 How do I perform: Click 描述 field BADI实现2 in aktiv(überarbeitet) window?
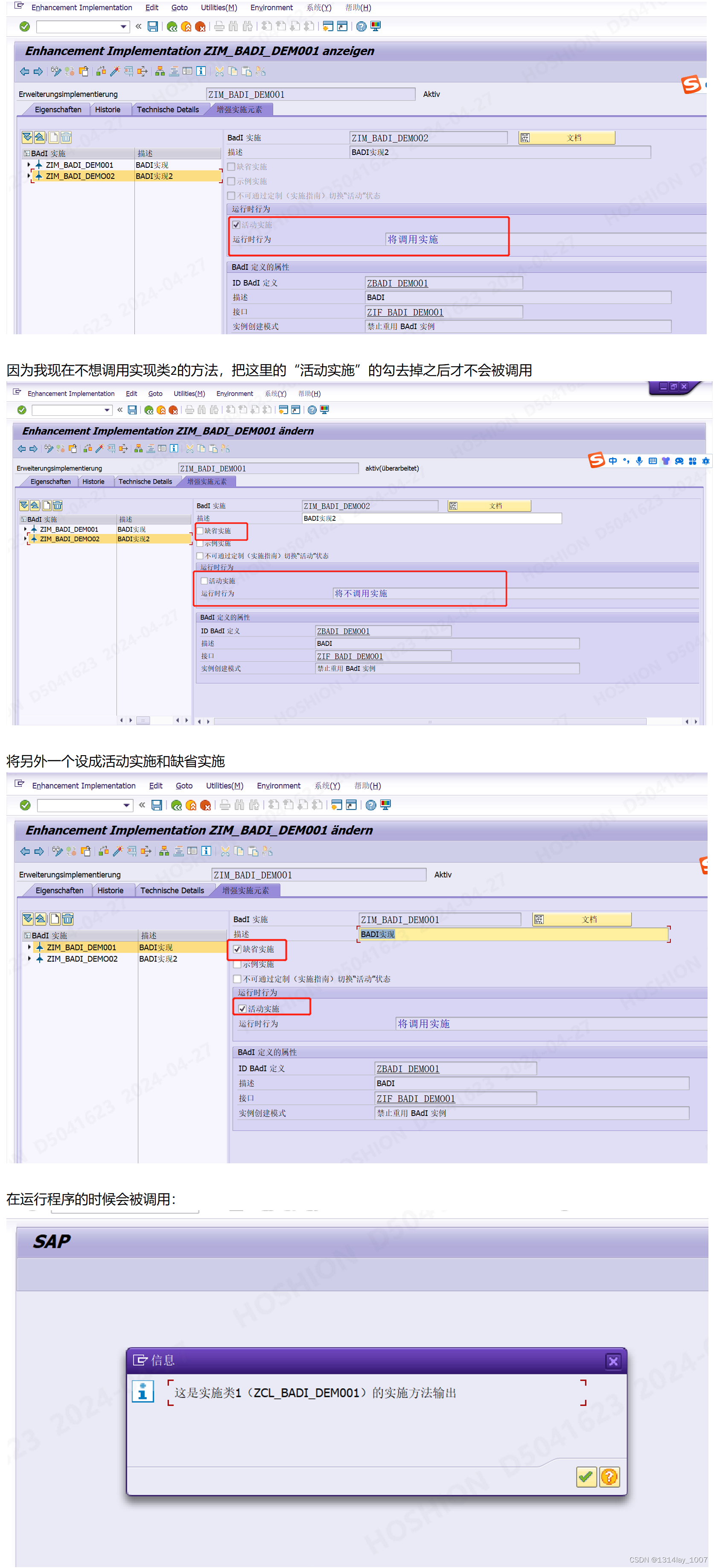click(431, 519)
